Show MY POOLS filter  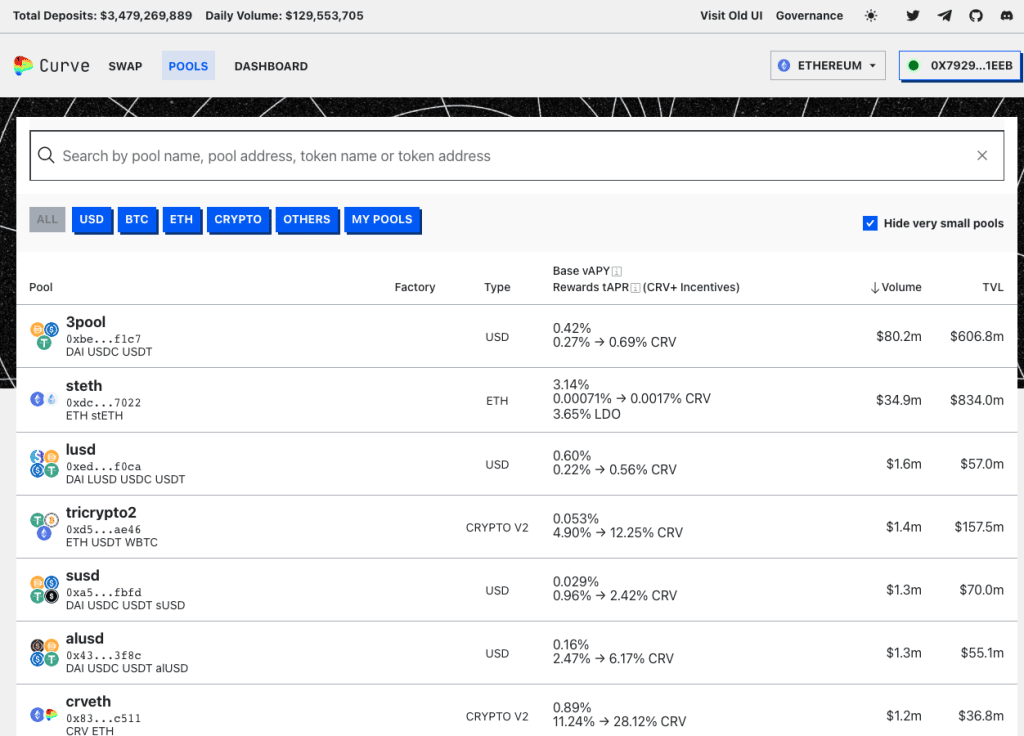(x=382, y=219)
